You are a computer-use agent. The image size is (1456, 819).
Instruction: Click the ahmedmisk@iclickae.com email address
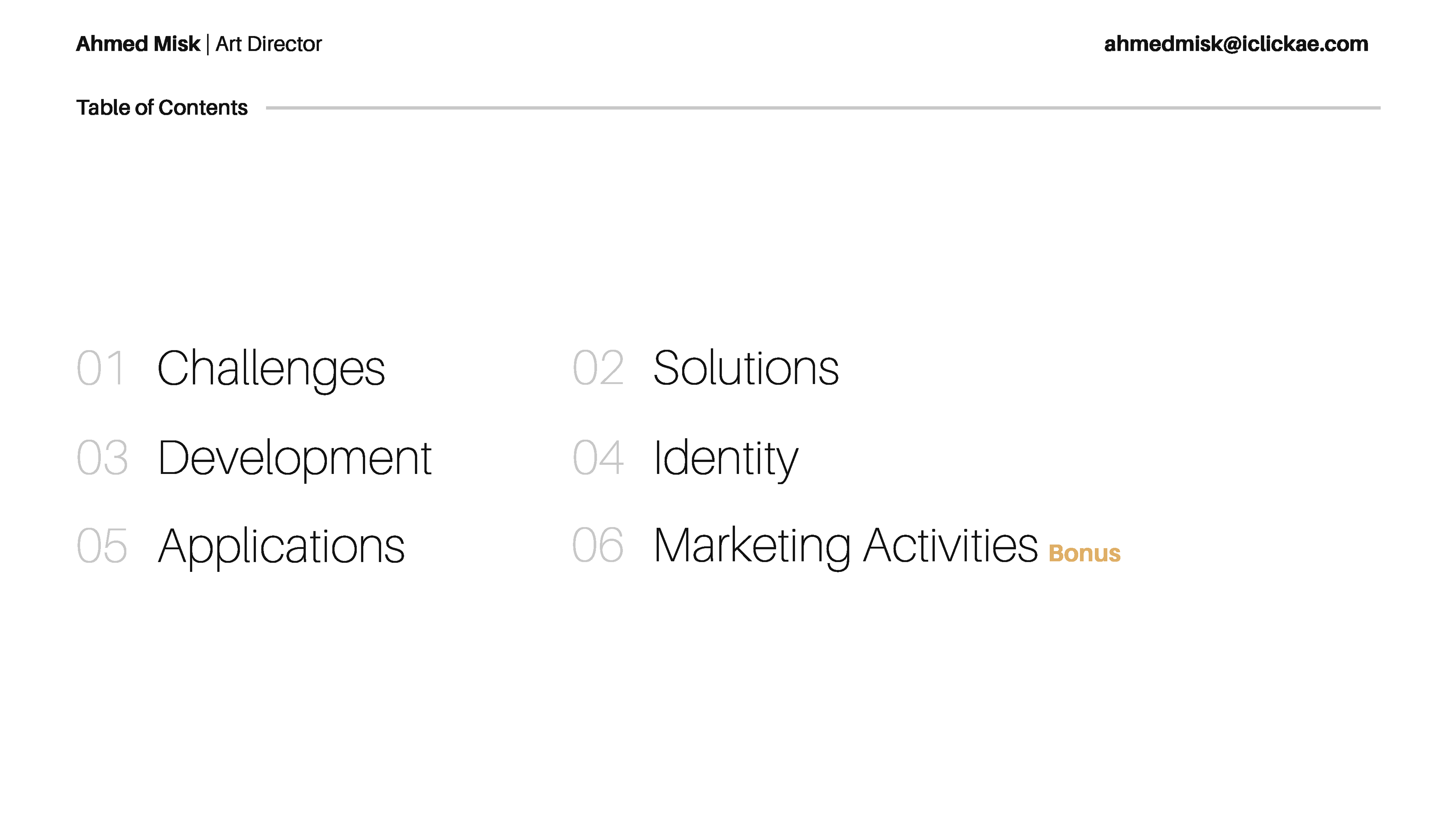pyautogui.click(x=1236, y=44)
